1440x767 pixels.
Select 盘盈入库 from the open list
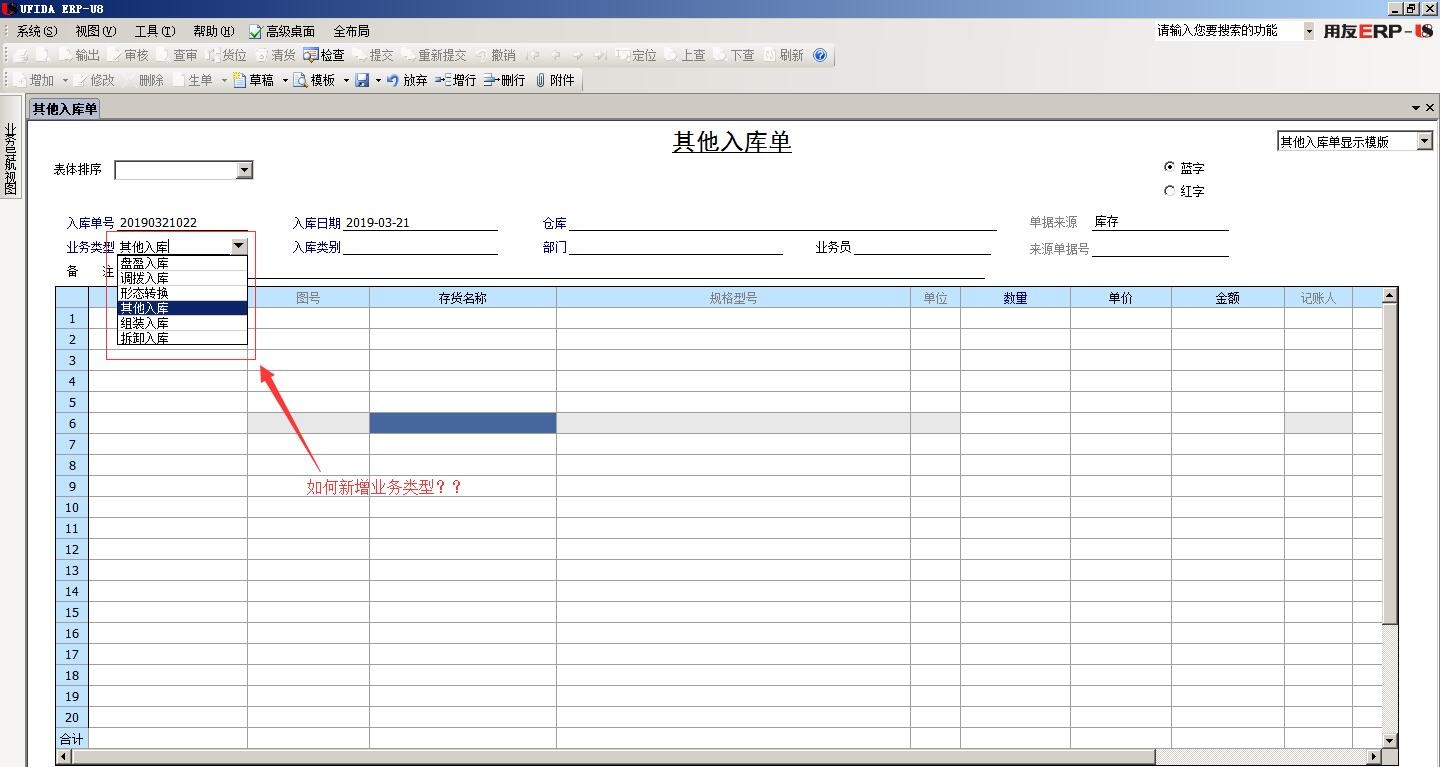pos(143,263)
